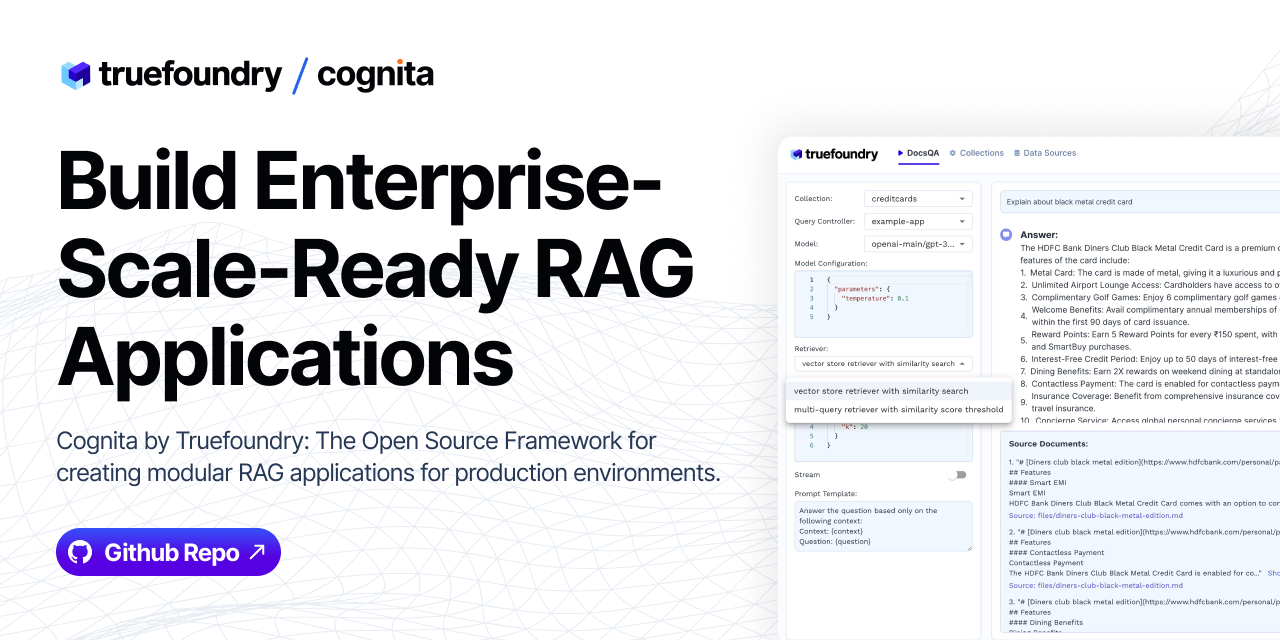1280x640 pixels.
Task: Click into the Model Configuration JSON editor
Action: pyautogui.click(x=883, y=304)
